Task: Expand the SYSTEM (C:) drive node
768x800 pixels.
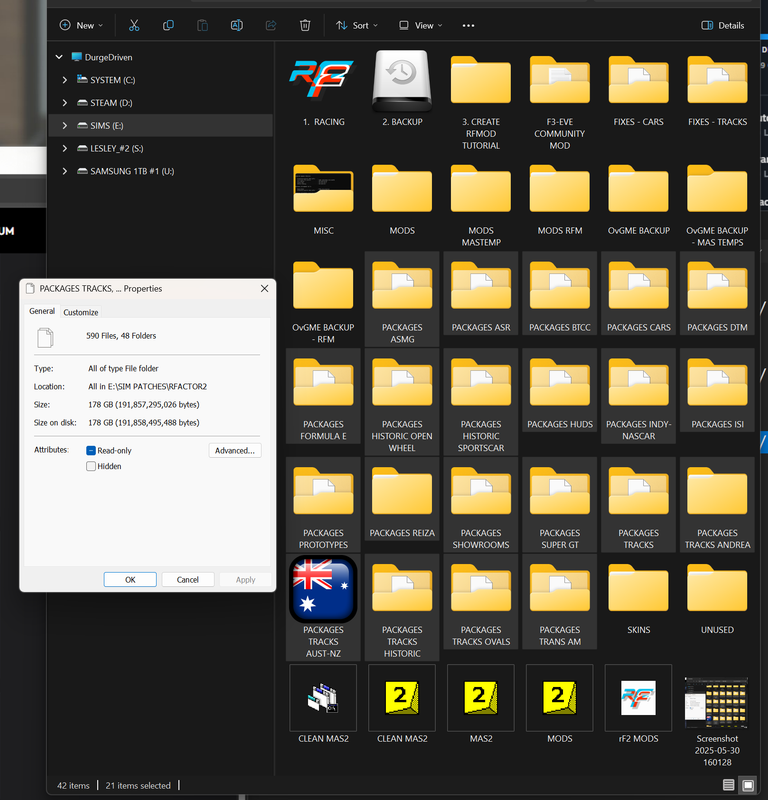Action: point(64,80)
